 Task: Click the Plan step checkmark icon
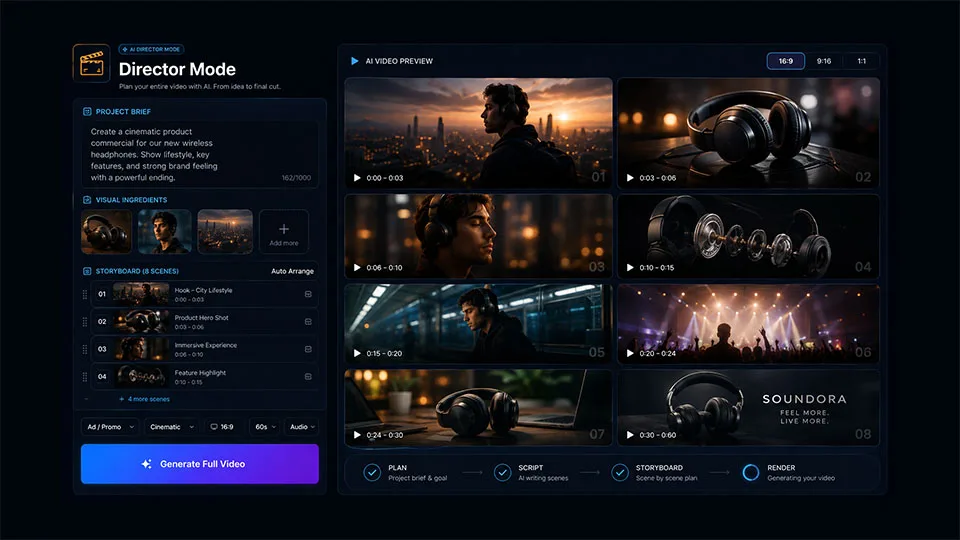coord(372,473)
